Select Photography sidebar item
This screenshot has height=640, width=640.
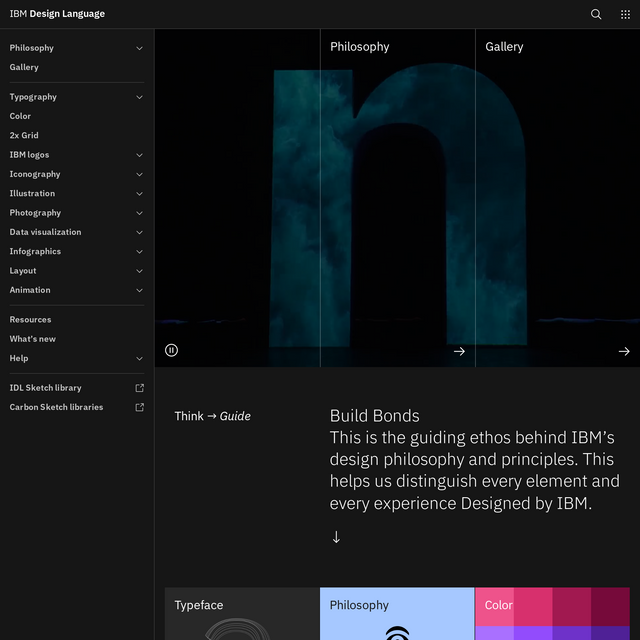(35, 213)
